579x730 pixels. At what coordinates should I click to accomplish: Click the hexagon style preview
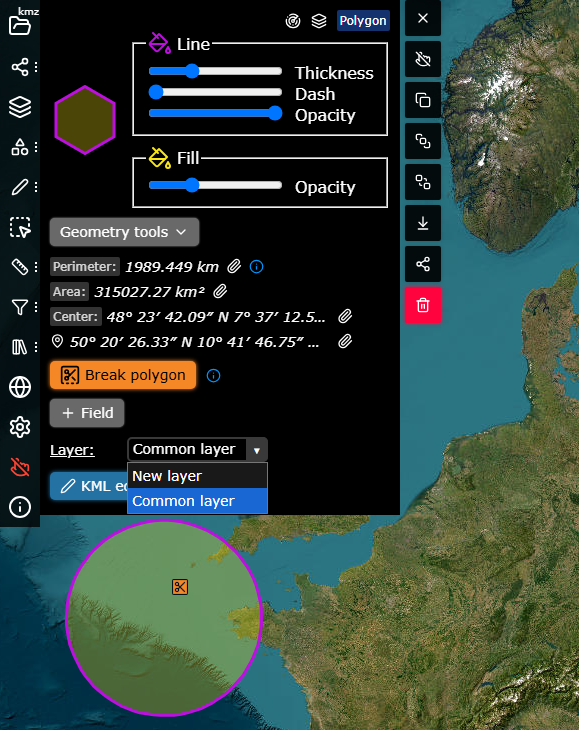[x=85, y=120]
